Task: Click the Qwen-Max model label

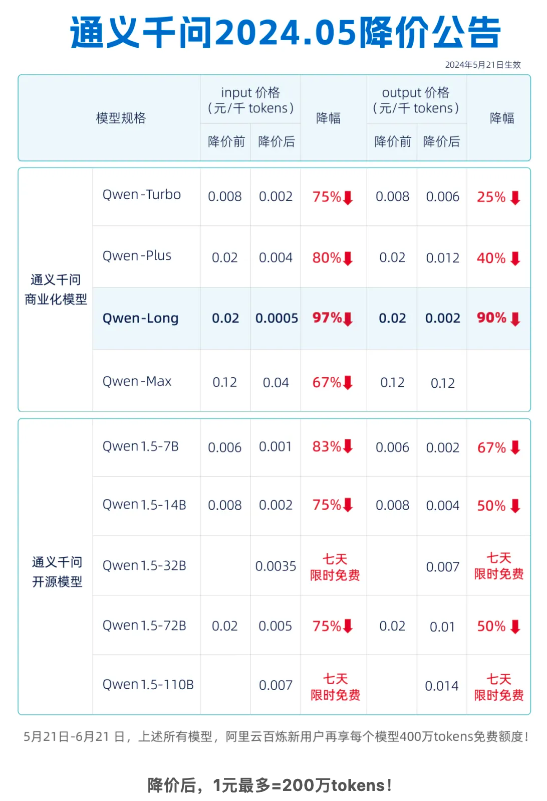Action: 137,381
